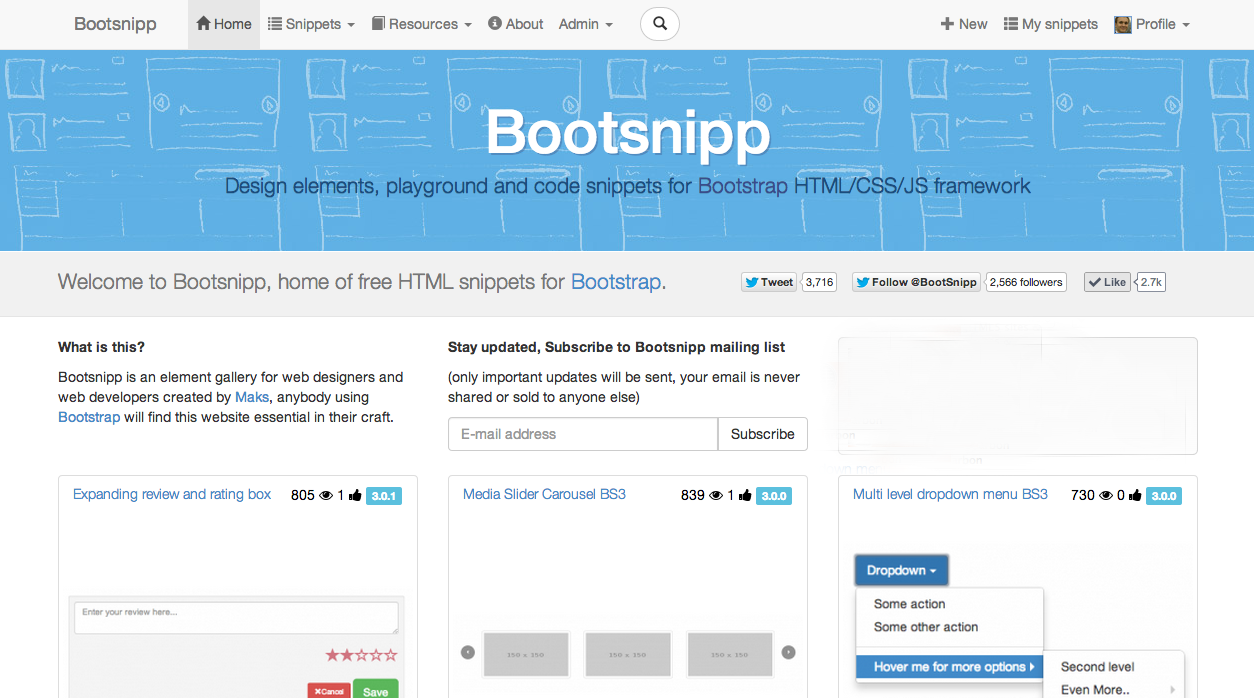Create a New snippet

click(964, 24)
